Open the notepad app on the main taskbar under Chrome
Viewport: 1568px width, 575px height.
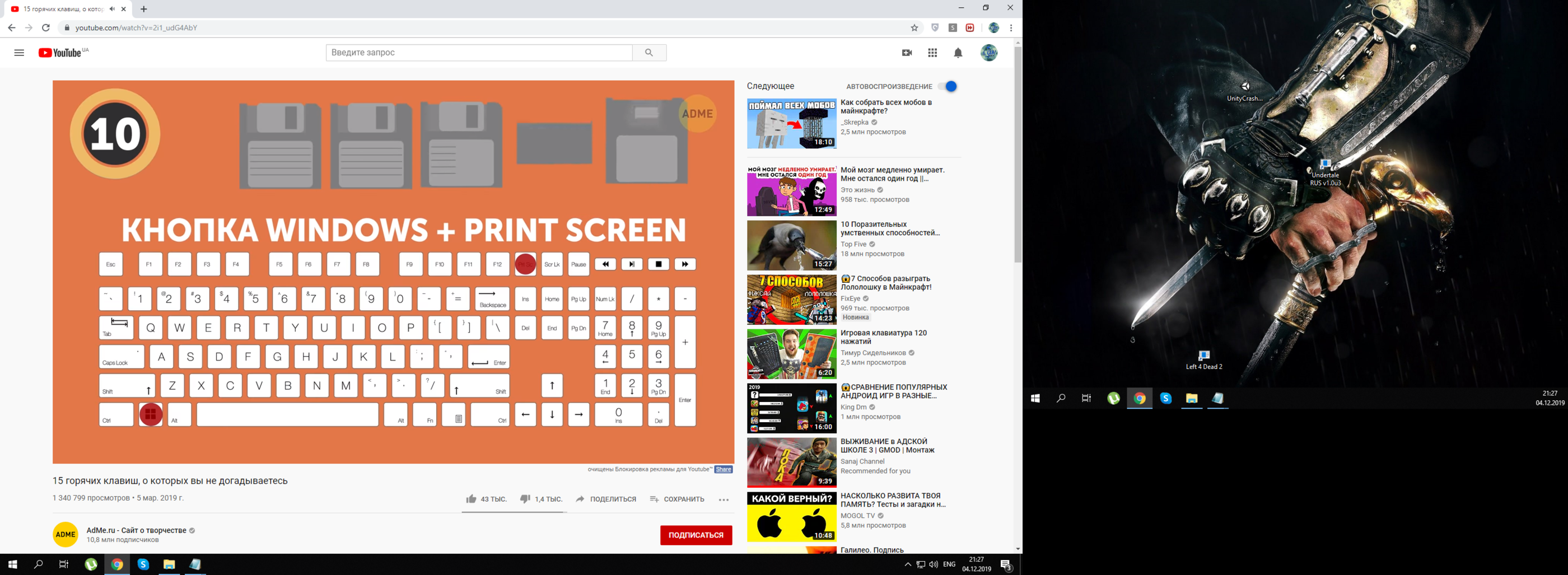(x=195, y=565)
